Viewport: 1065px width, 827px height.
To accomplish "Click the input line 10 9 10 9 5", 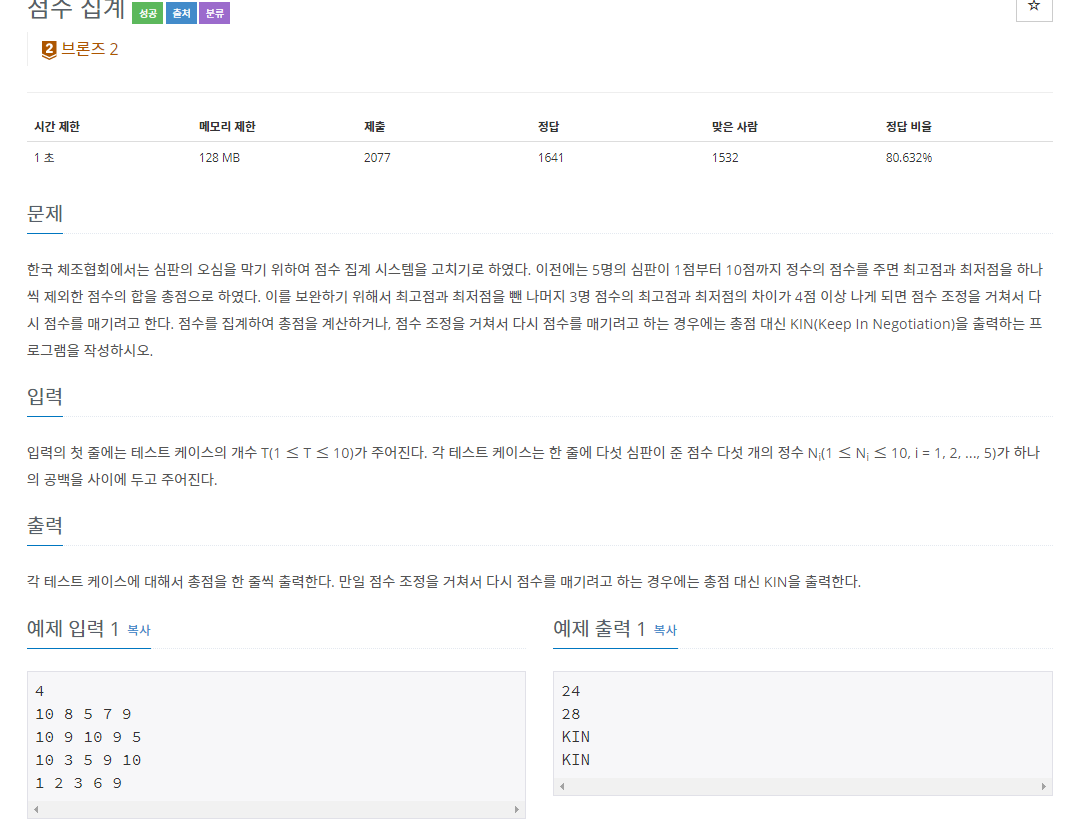I will click(x=88, y=737).
